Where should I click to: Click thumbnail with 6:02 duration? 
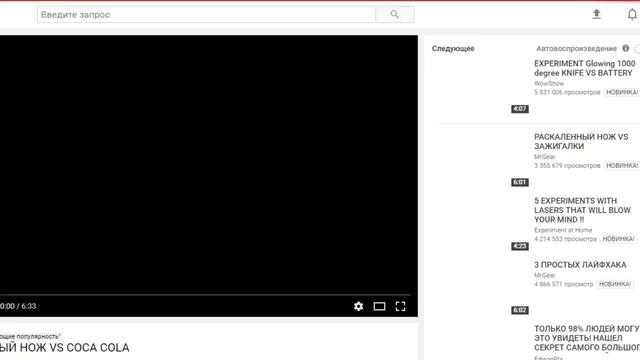pos(481,288)
